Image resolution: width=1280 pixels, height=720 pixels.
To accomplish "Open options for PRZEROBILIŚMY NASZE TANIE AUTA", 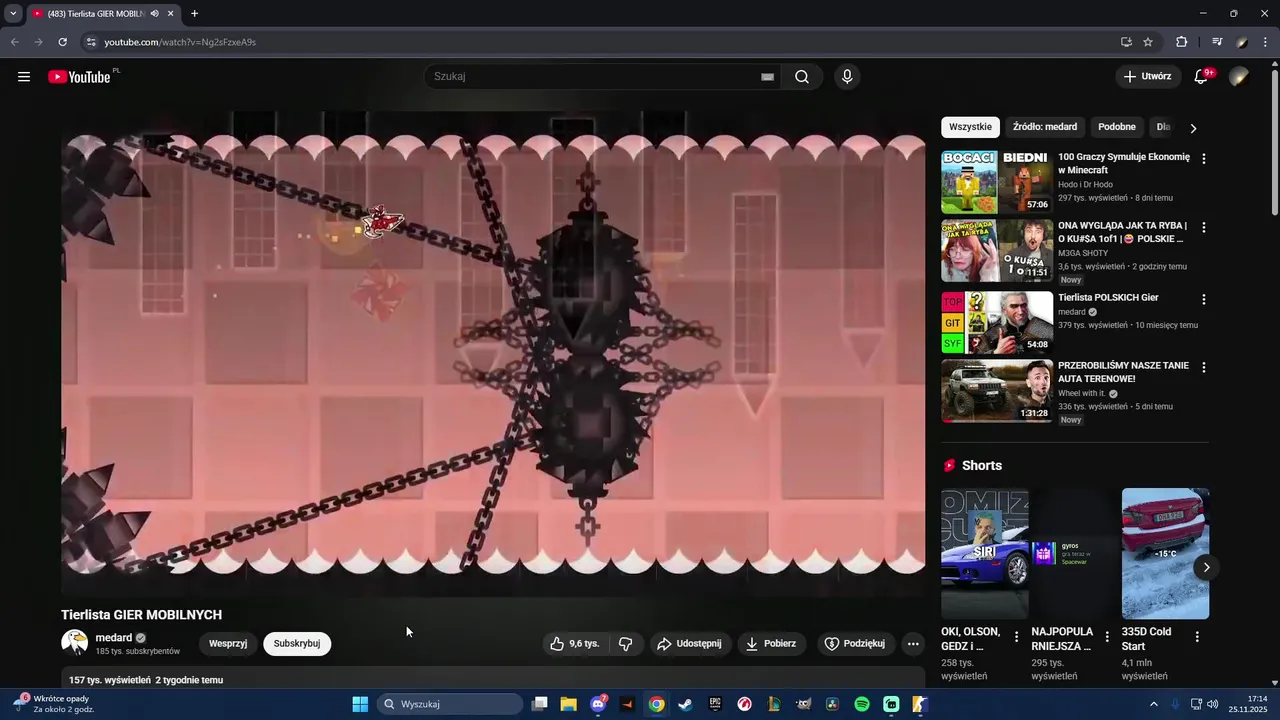I will (x=1204, y=368).
